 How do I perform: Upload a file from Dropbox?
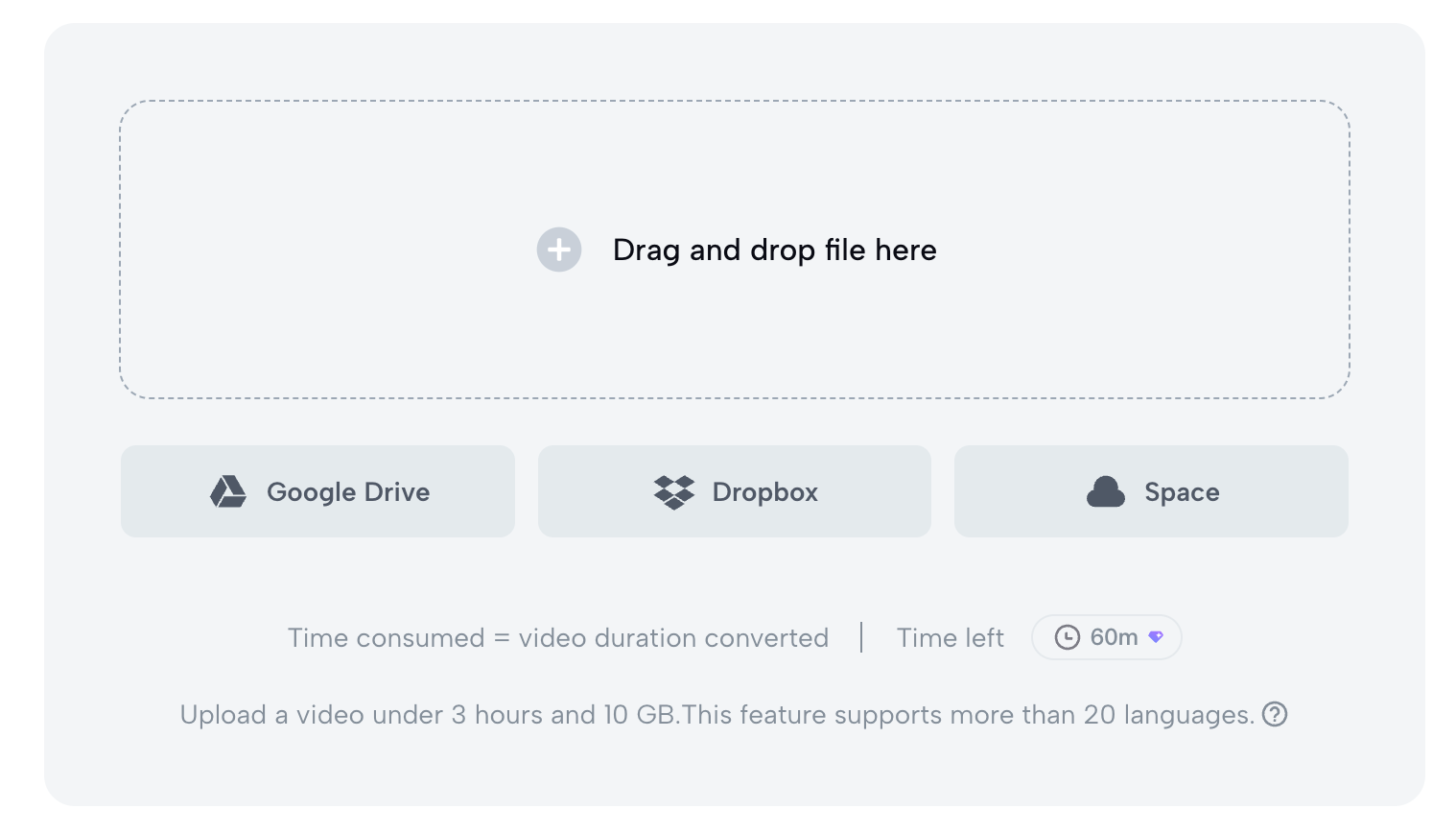735,491
